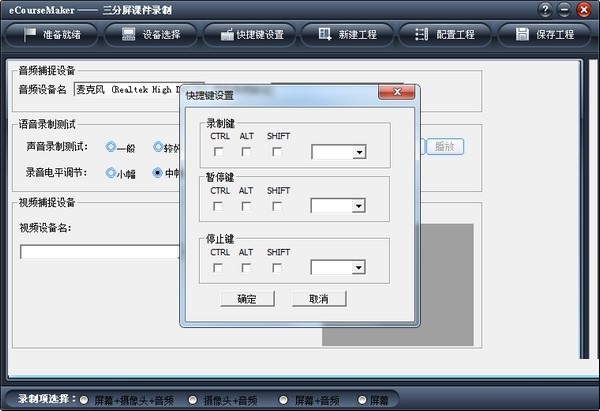Choose 屏幕+音频 recording option

283,400
